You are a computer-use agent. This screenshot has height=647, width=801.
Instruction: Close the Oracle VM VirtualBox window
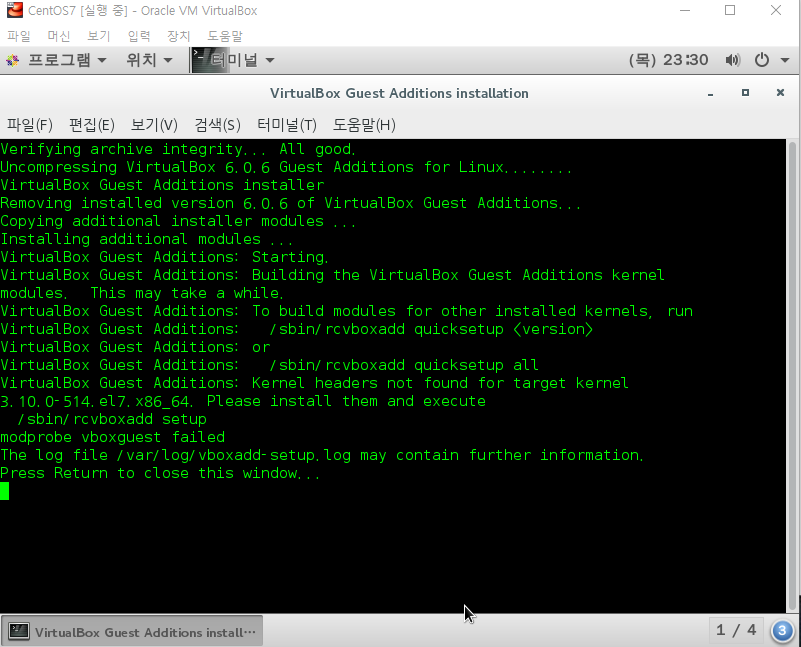click(775, 10)
